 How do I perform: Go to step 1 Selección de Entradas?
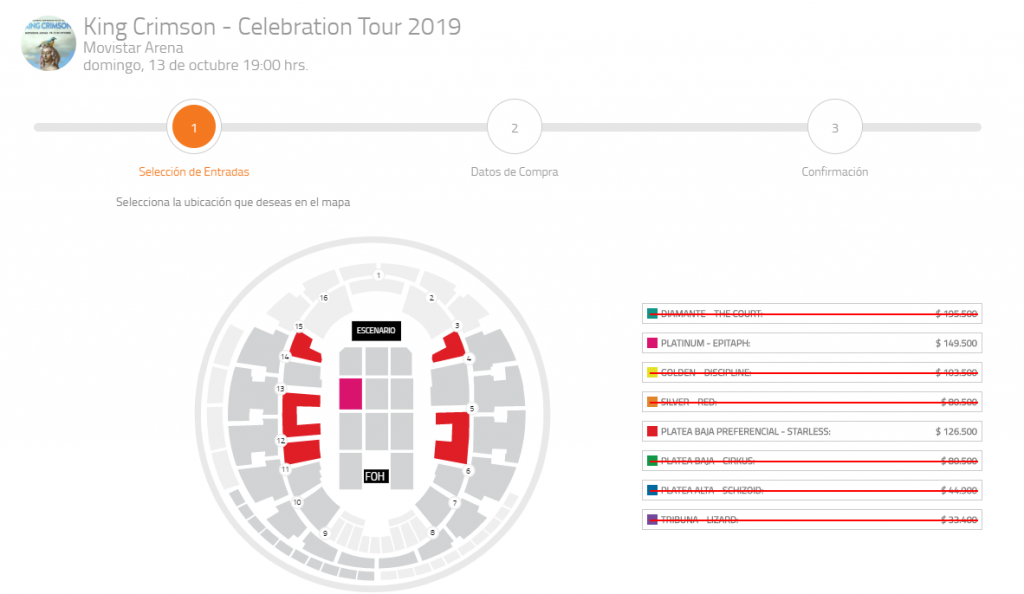(x=194, y=128)
